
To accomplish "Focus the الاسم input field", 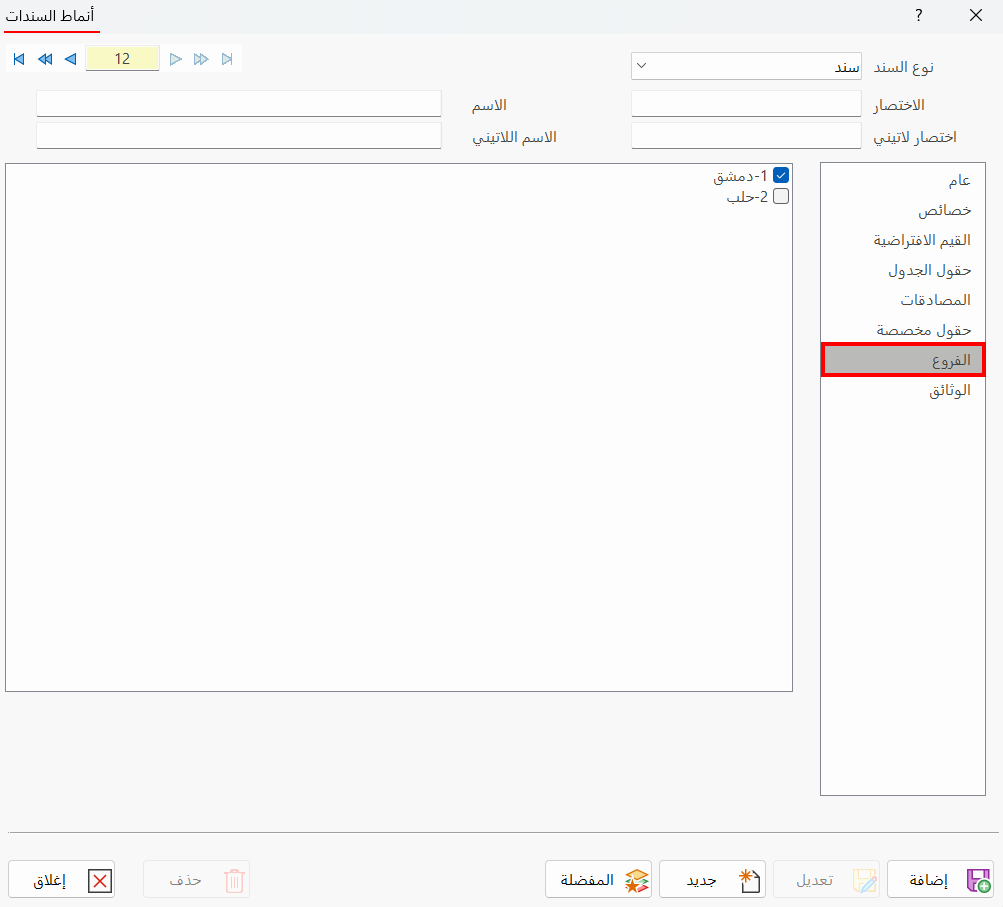I will (239, 104).
